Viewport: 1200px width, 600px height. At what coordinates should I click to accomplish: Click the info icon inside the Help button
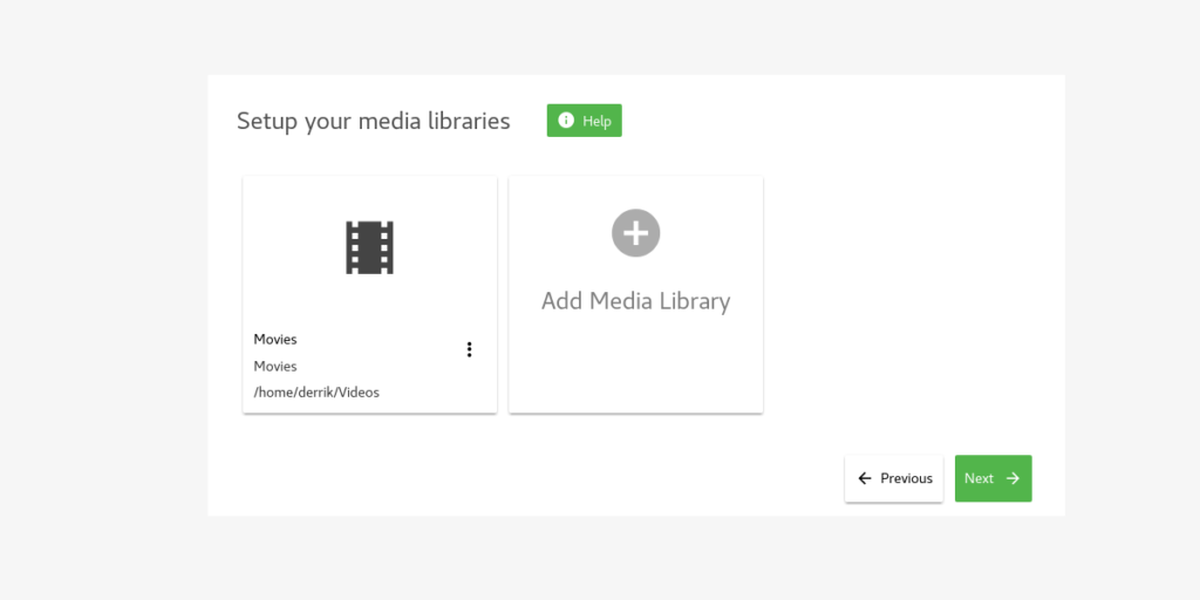[566, 121]
